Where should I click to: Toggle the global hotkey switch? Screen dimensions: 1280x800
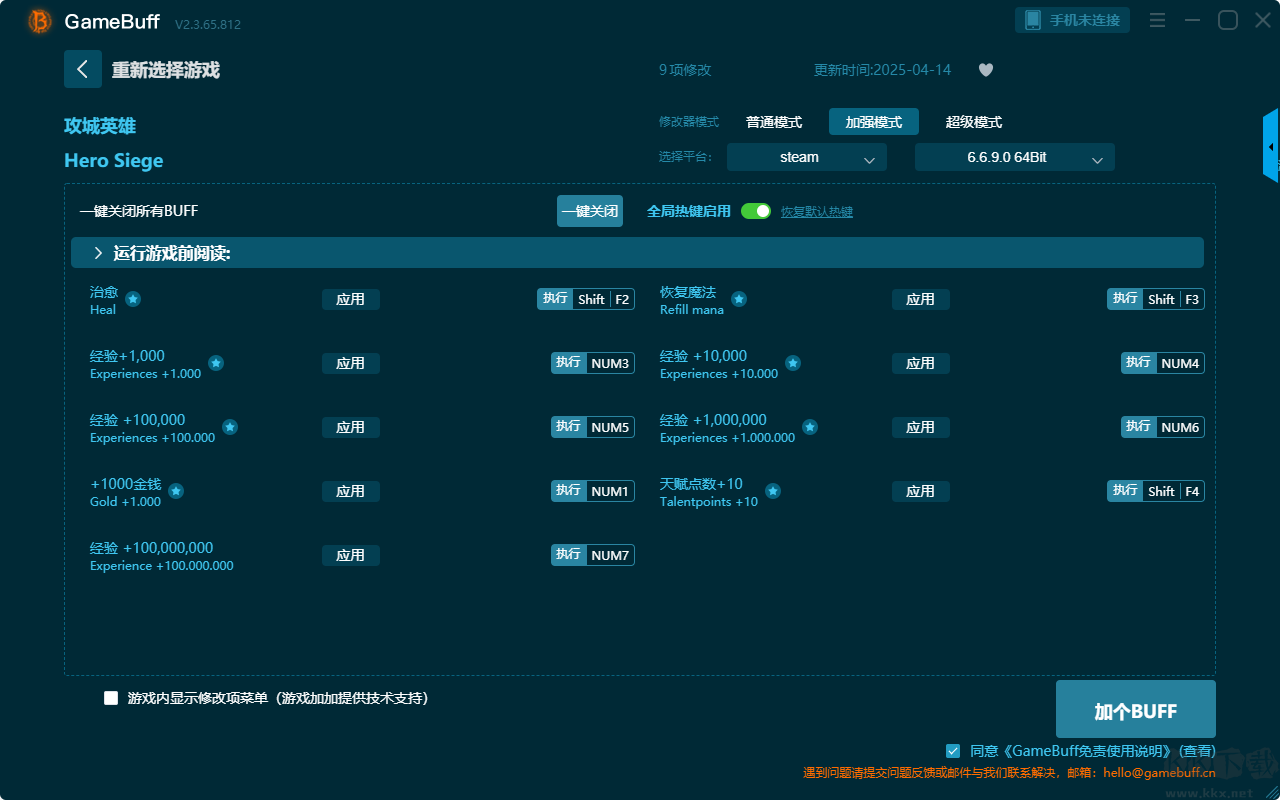point(756,211)
